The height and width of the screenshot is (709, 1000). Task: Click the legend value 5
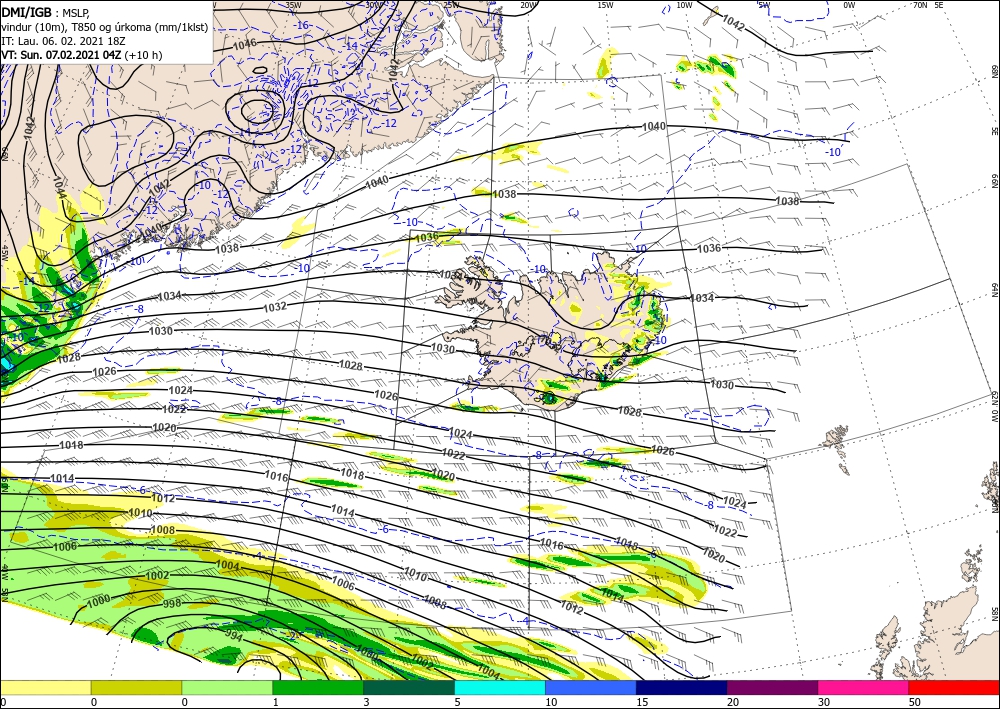click(x=457, y=702)
